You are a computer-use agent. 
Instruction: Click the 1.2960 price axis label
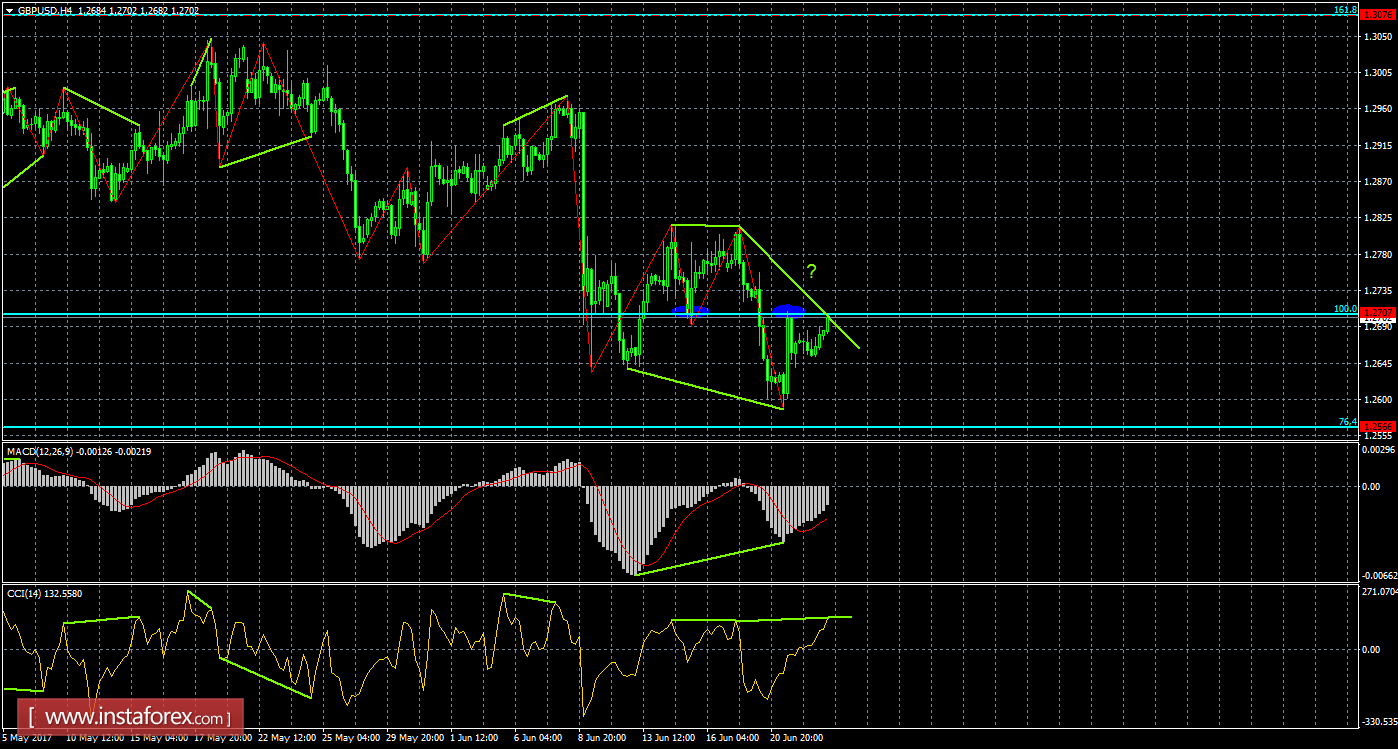pos(1378,109)
